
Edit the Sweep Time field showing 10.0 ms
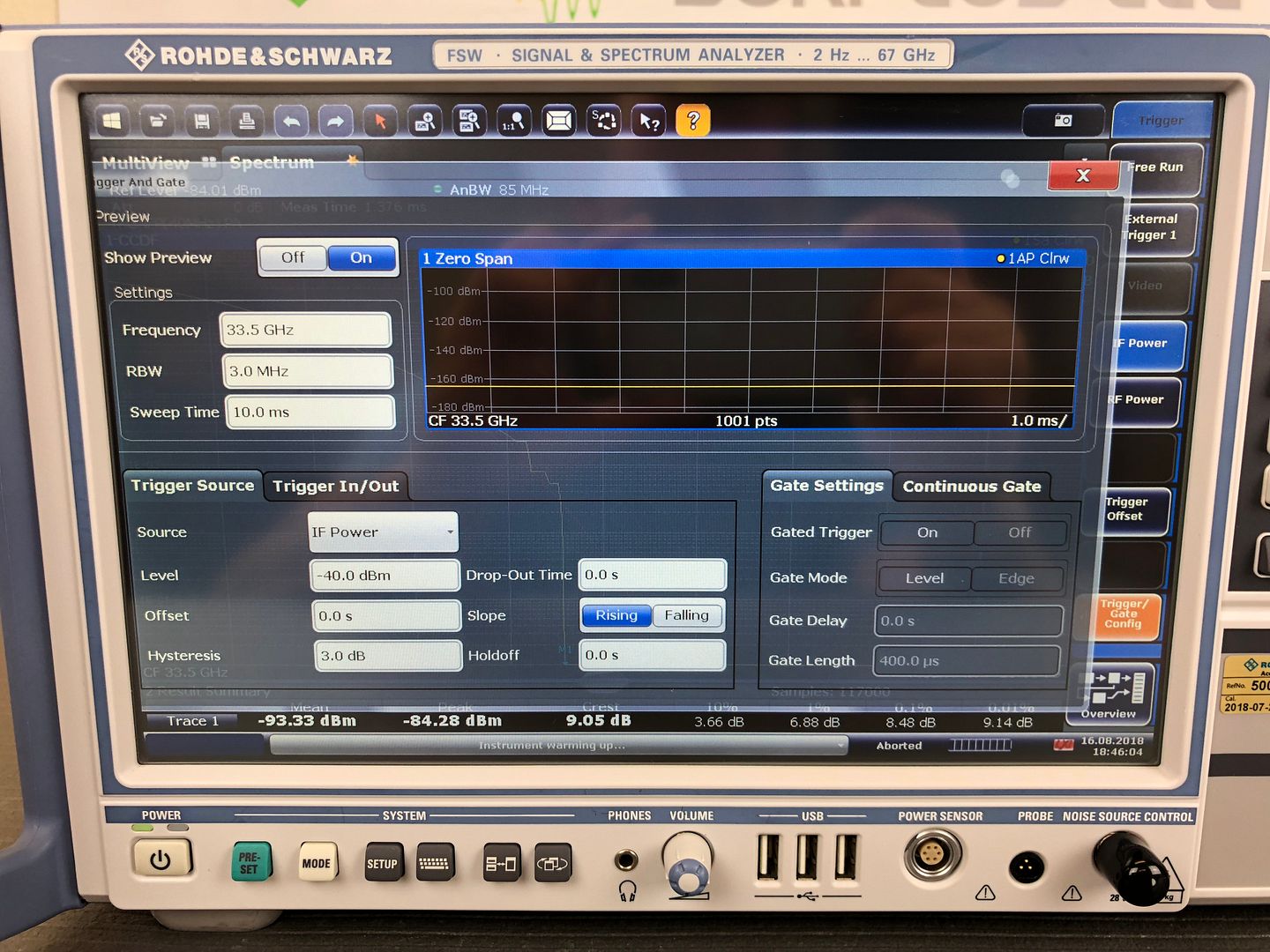tap(310, 412)
